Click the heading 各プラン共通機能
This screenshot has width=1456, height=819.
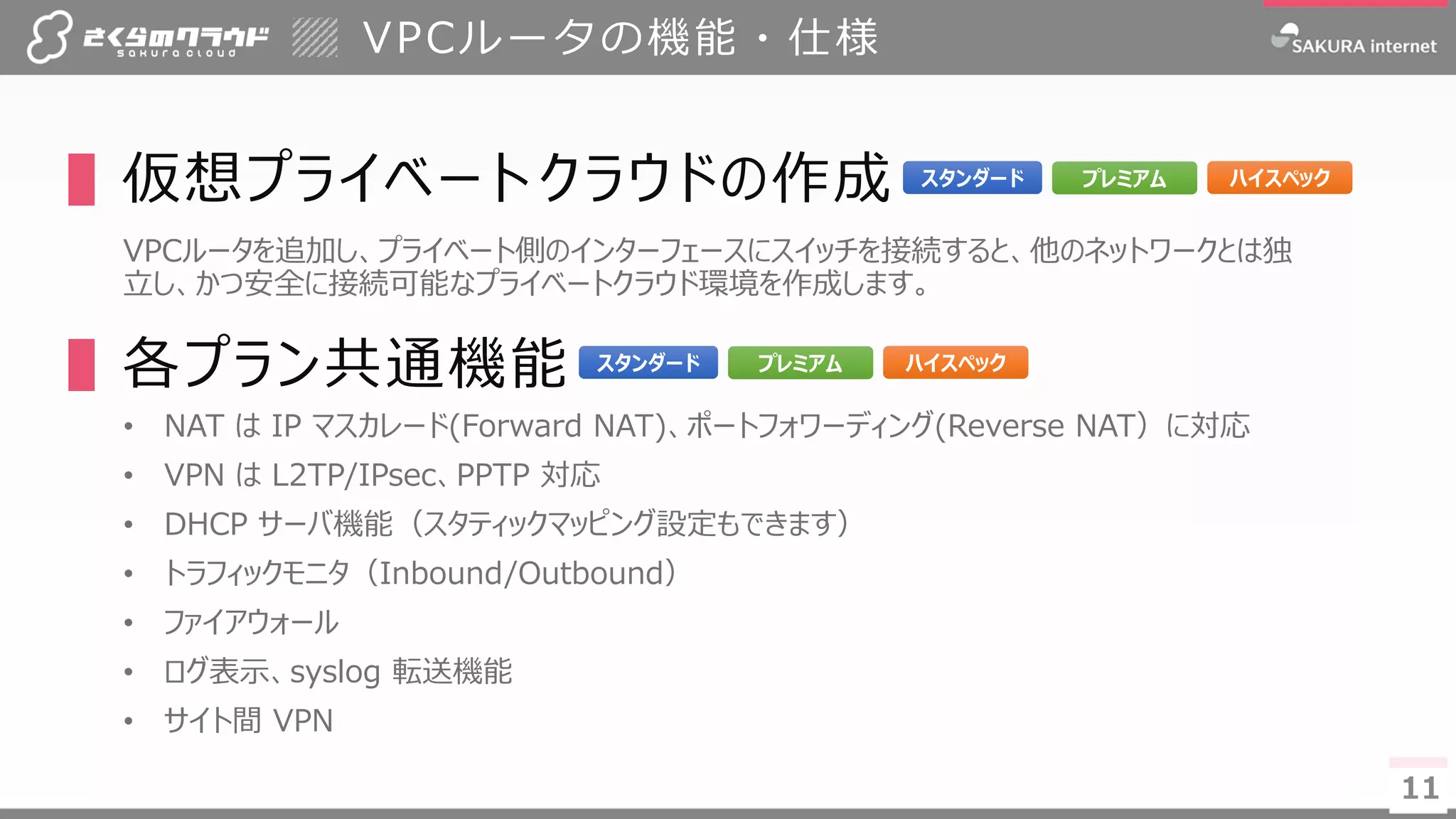pyautogui.click(x=344, y=363)
